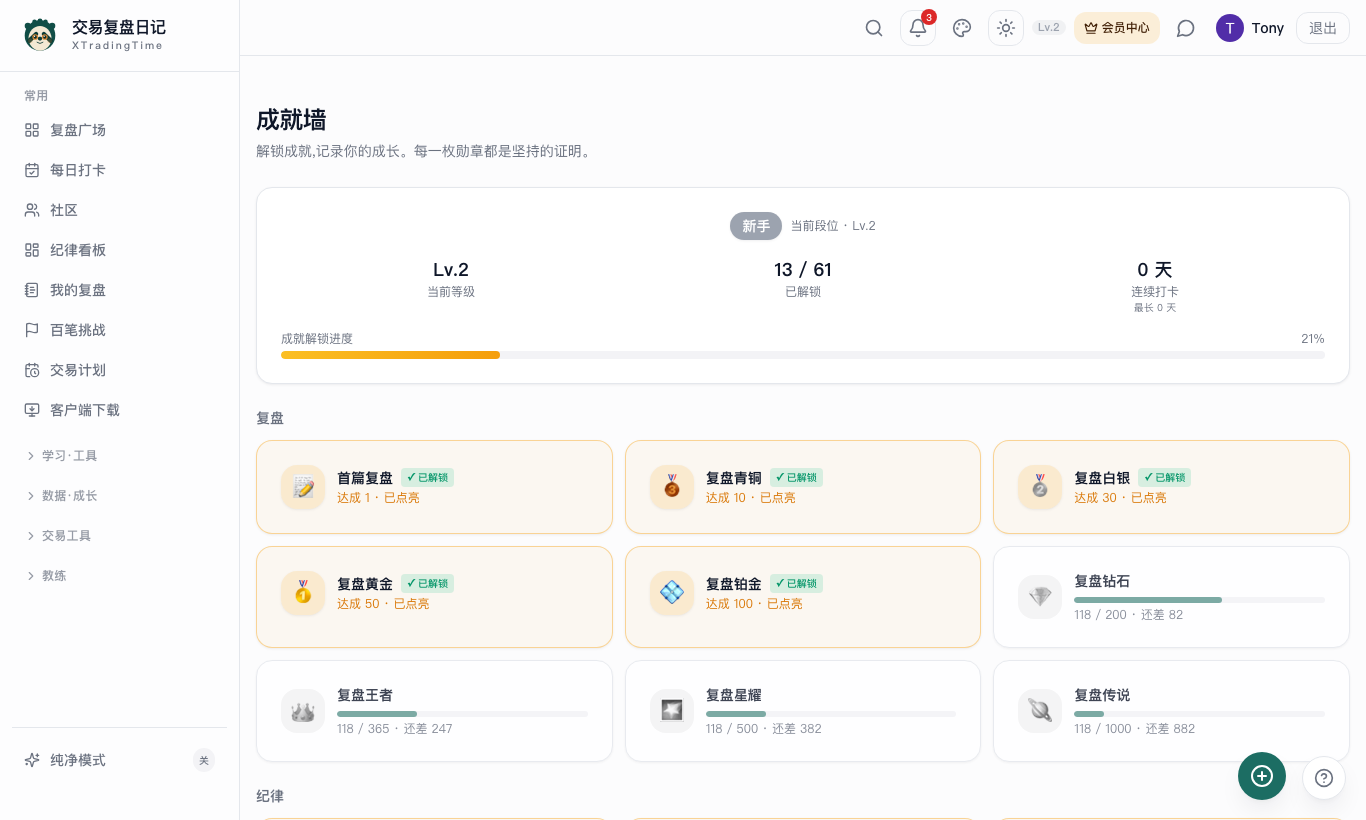
Task: Click the 13 / 61 unlocked count
Action: coord(803,270)
